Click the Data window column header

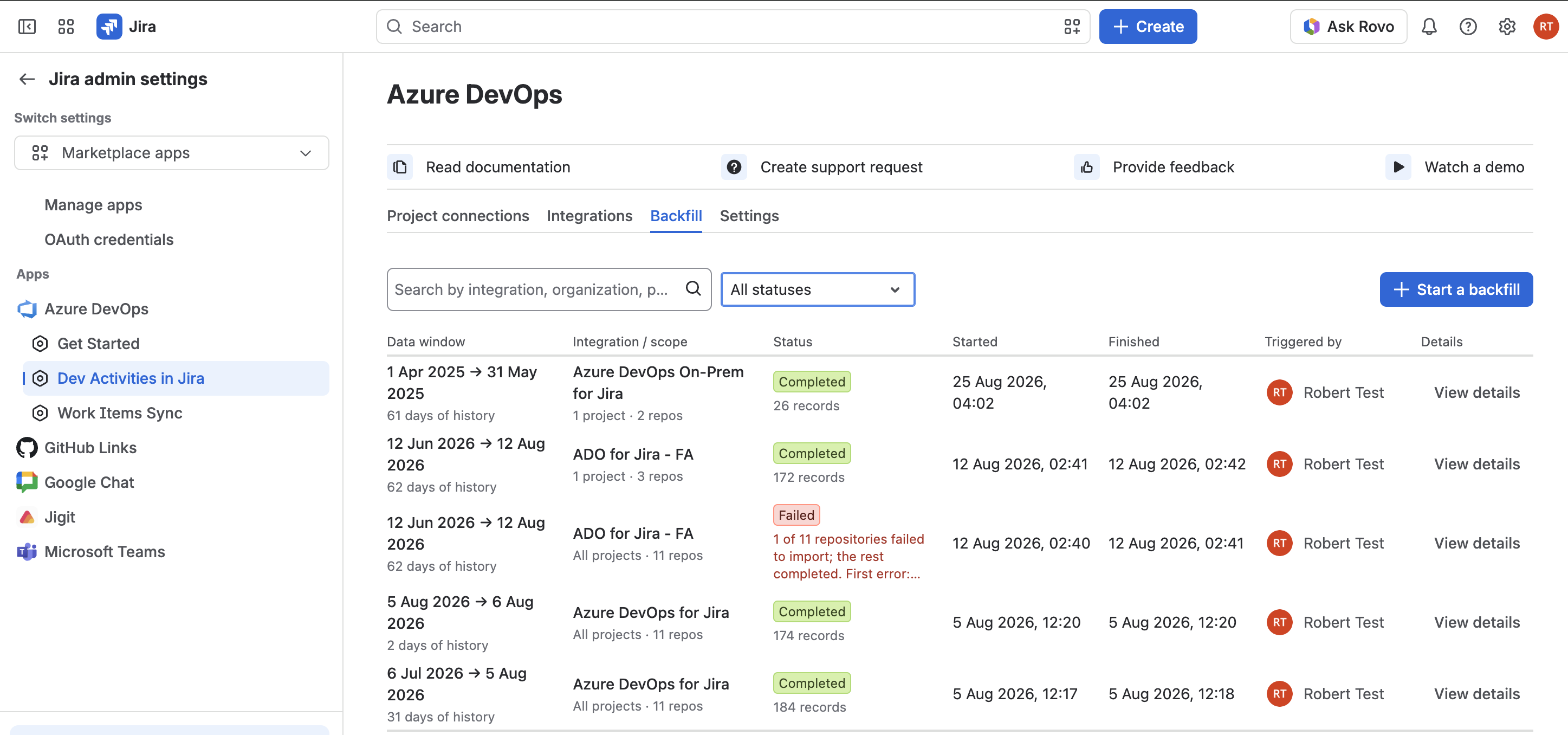(x=425, y=342)
